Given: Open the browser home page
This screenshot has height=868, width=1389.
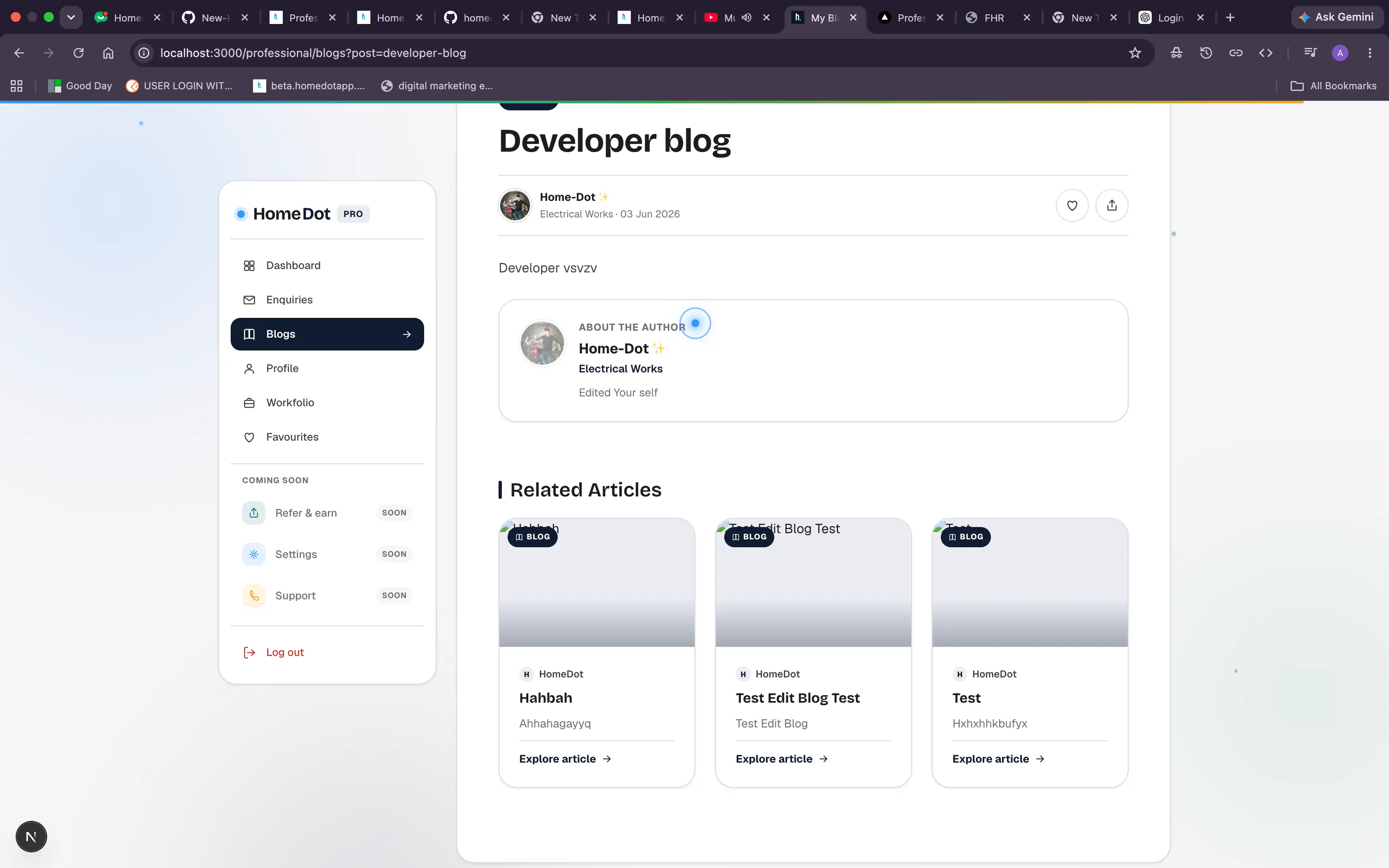Looking at the screenshot, I should pos(108,53).
